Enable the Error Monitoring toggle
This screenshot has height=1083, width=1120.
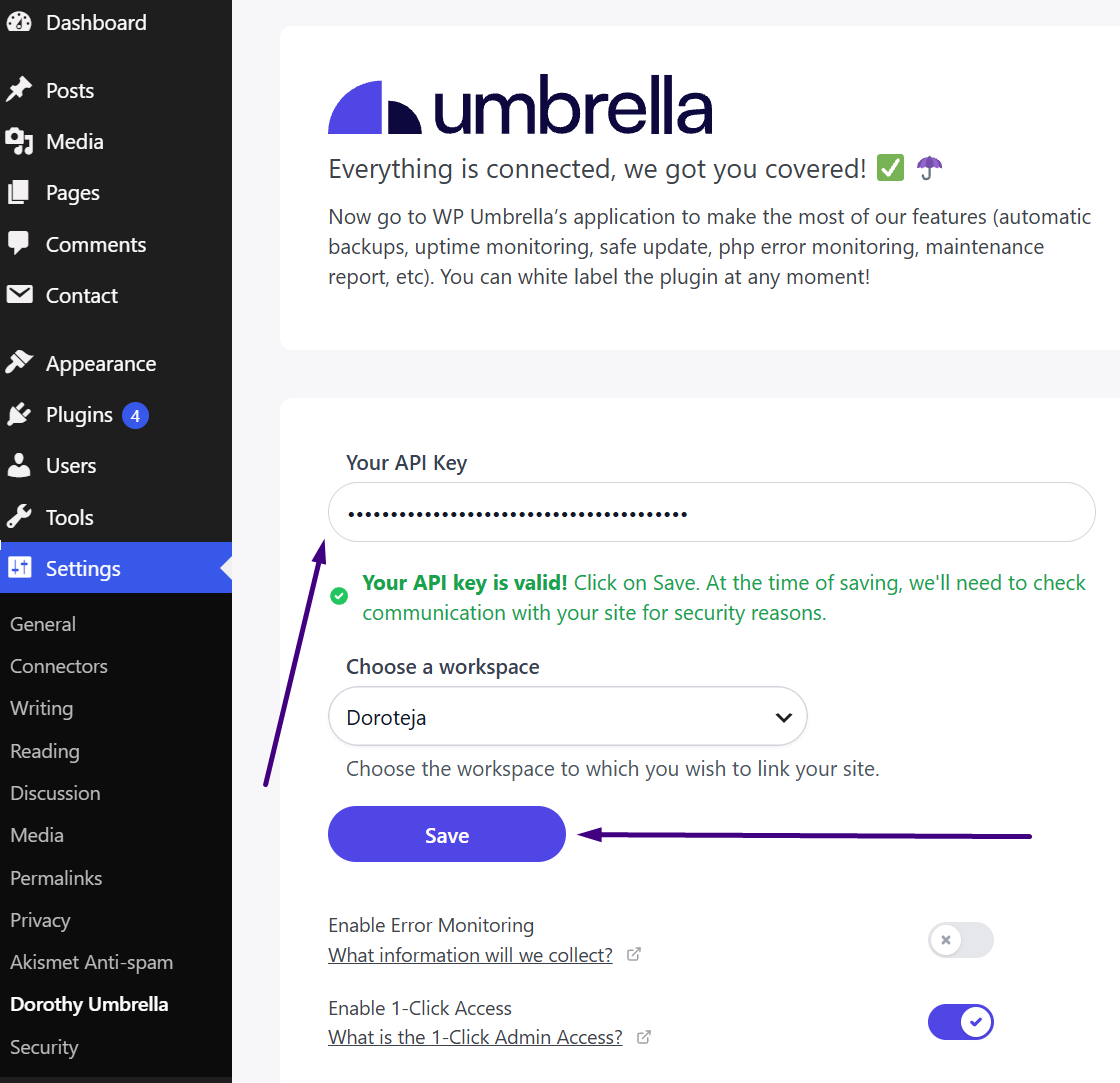(x=961, y=939)
